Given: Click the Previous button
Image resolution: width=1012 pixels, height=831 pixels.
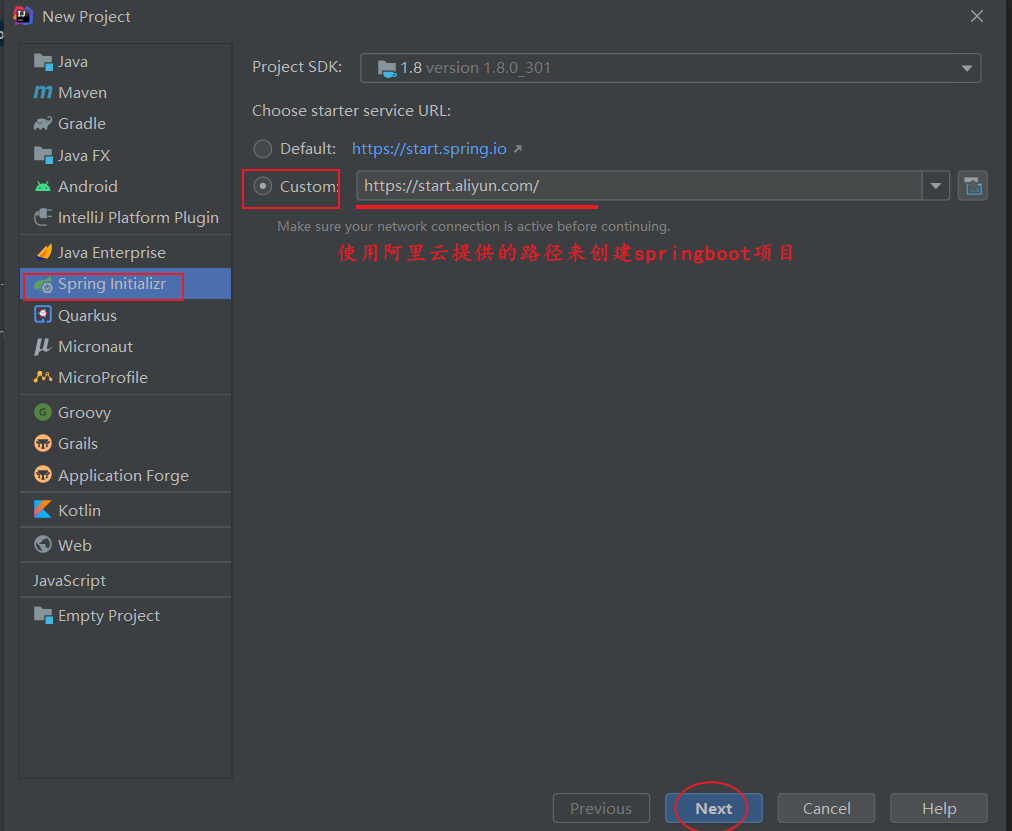Looking at the screenshot, I should (601, 808).
